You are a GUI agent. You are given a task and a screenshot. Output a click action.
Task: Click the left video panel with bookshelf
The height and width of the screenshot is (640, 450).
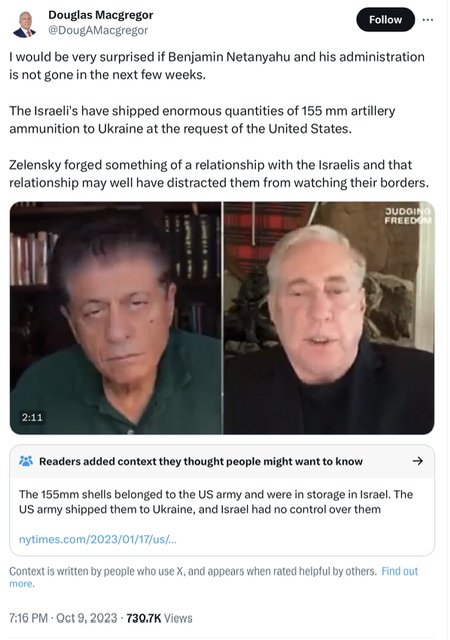coord(116,318)
